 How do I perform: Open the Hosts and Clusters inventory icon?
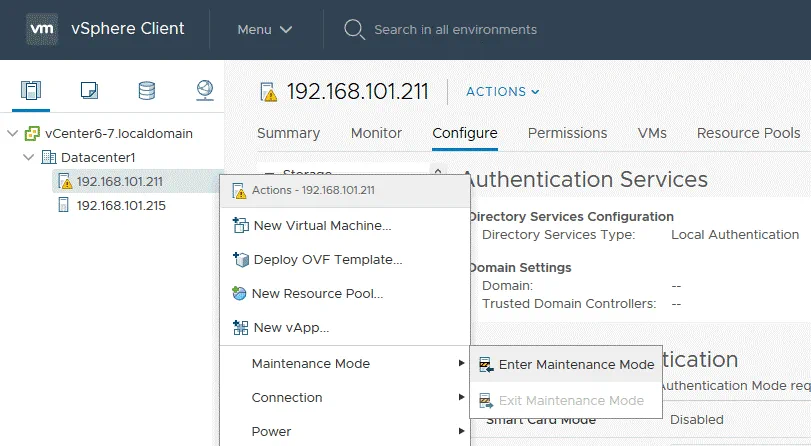31,91
